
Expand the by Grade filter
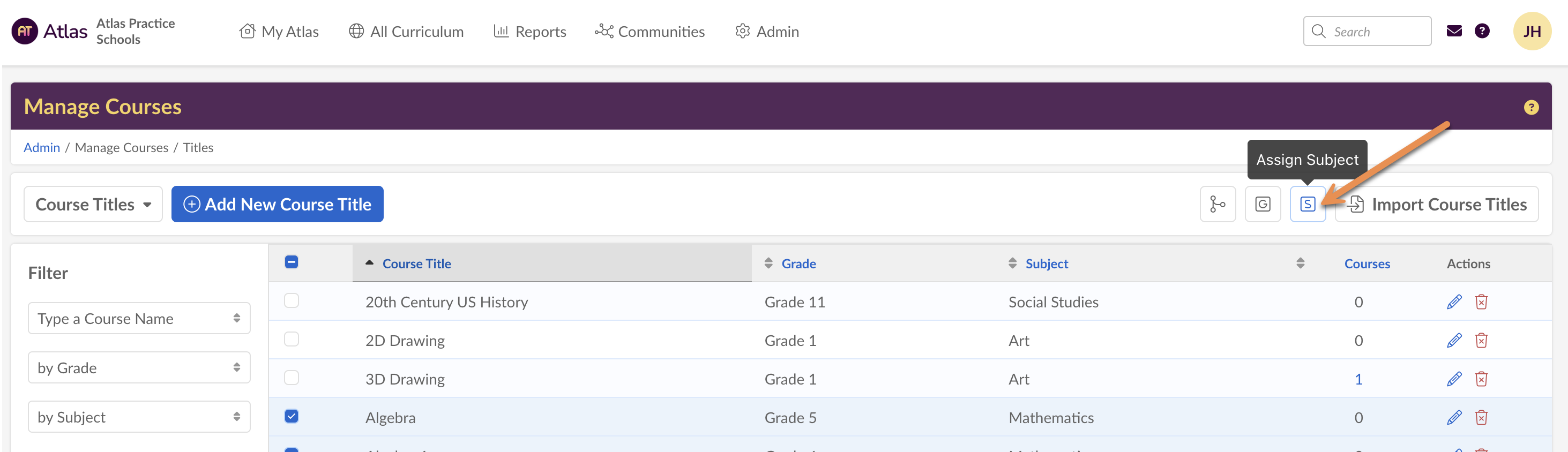coord(139,368)
